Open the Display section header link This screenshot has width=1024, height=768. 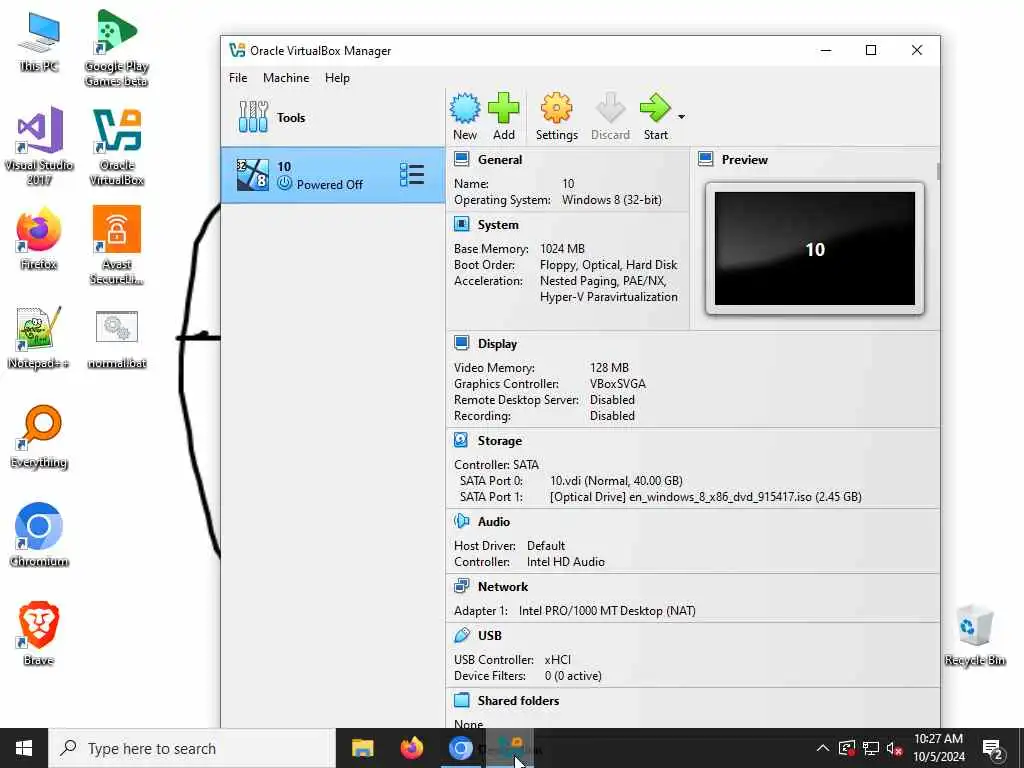click(497, 344)
